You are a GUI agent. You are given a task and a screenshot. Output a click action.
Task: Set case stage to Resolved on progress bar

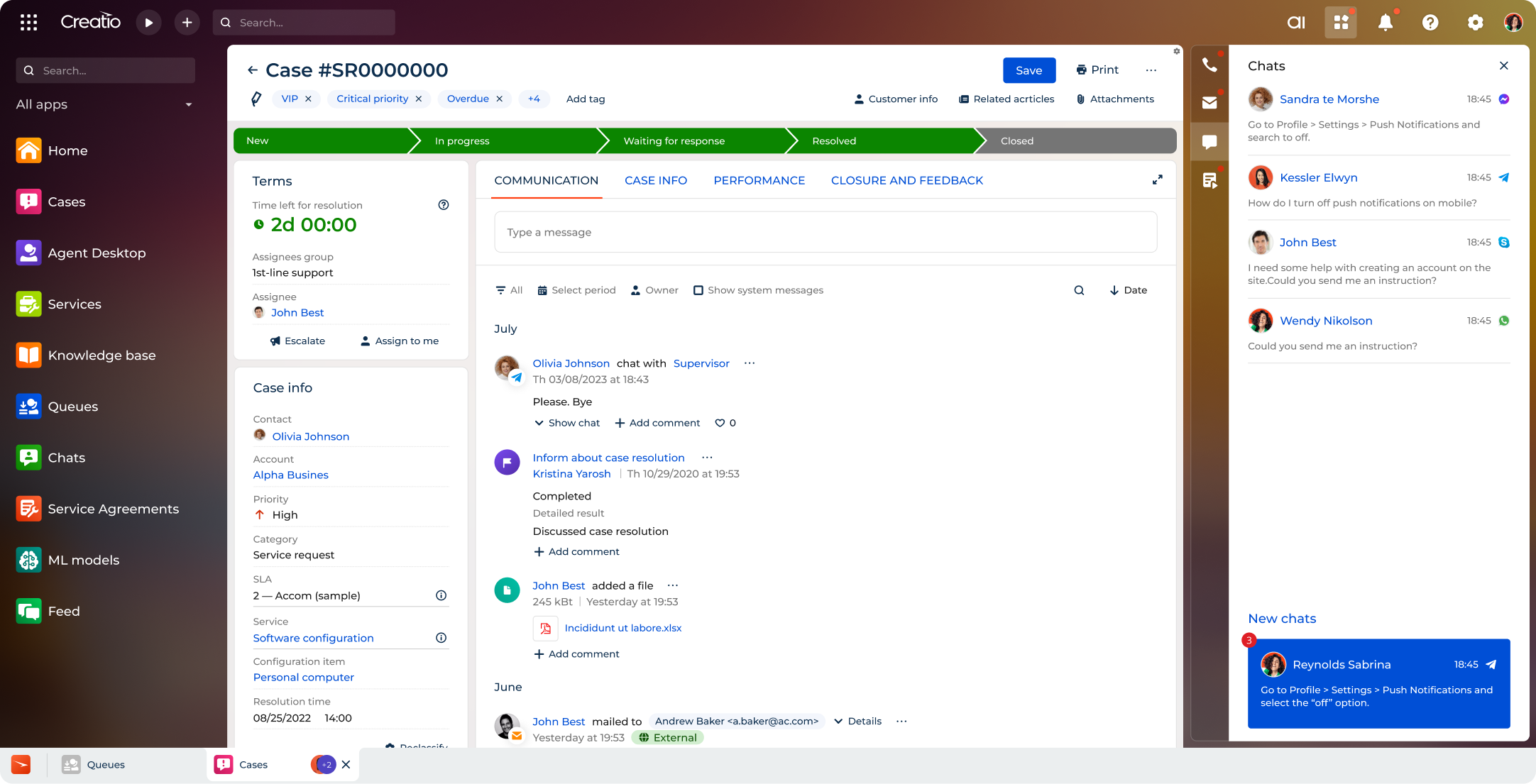pyautogui.click(x=833, y=140)
